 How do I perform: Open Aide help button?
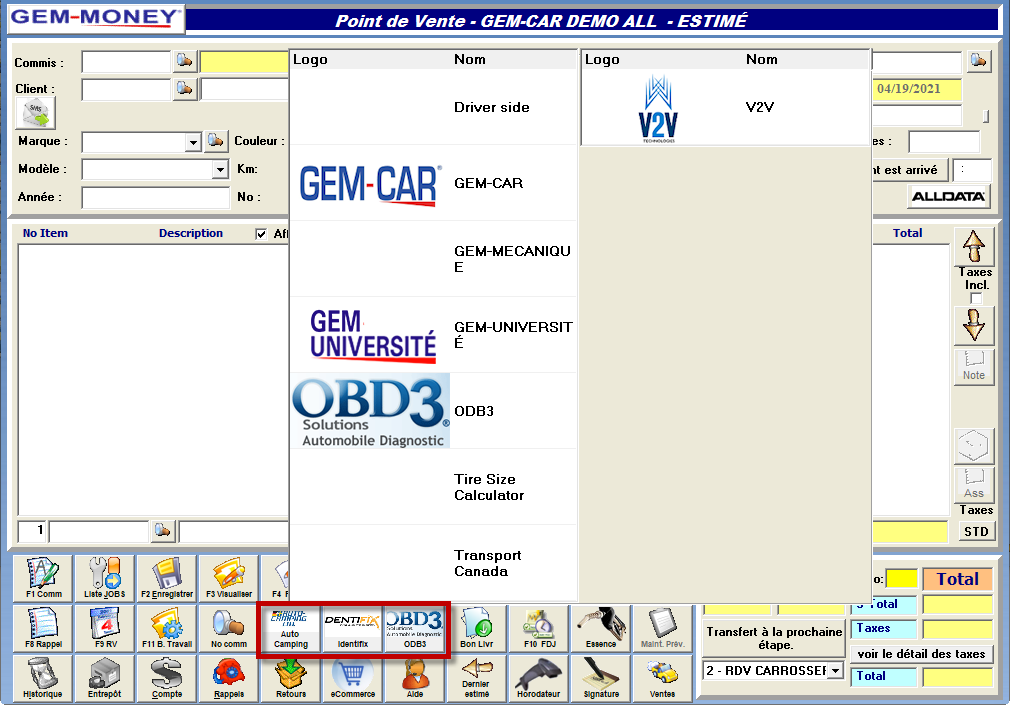click(415, 678)
